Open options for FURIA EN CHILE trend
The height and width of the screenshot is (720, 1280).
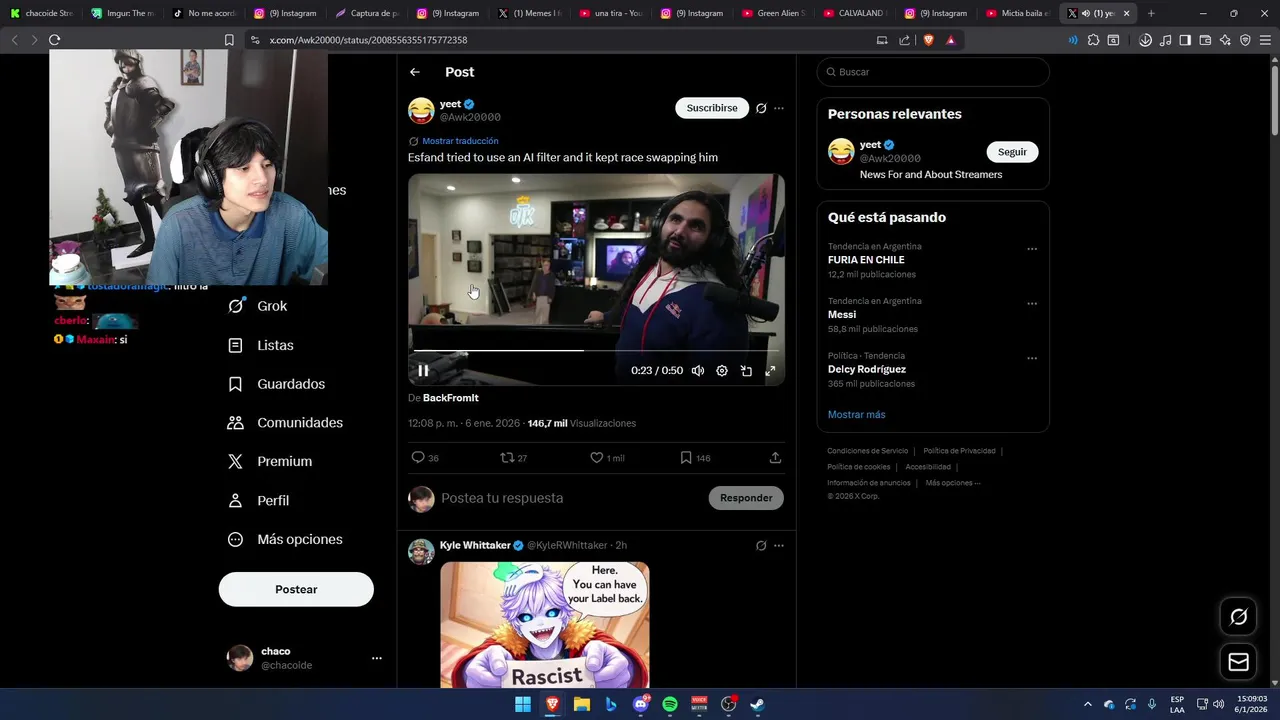point(1032,249)
